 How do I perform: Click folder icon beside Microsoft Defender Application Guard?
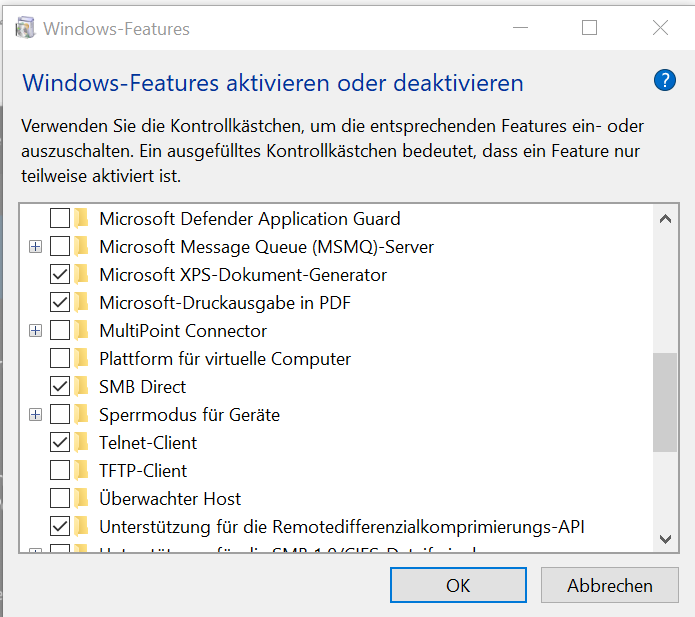82,218
